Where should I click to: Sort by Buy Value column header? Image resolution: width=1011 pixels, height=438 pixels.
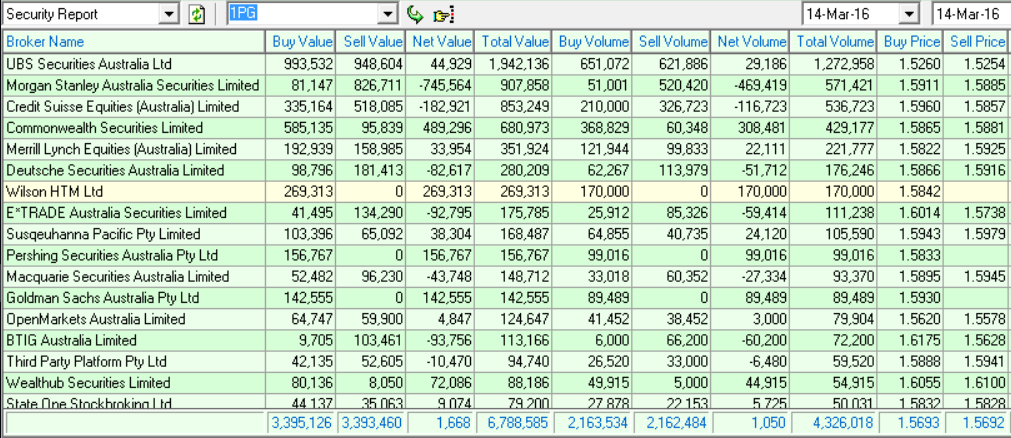300,42
